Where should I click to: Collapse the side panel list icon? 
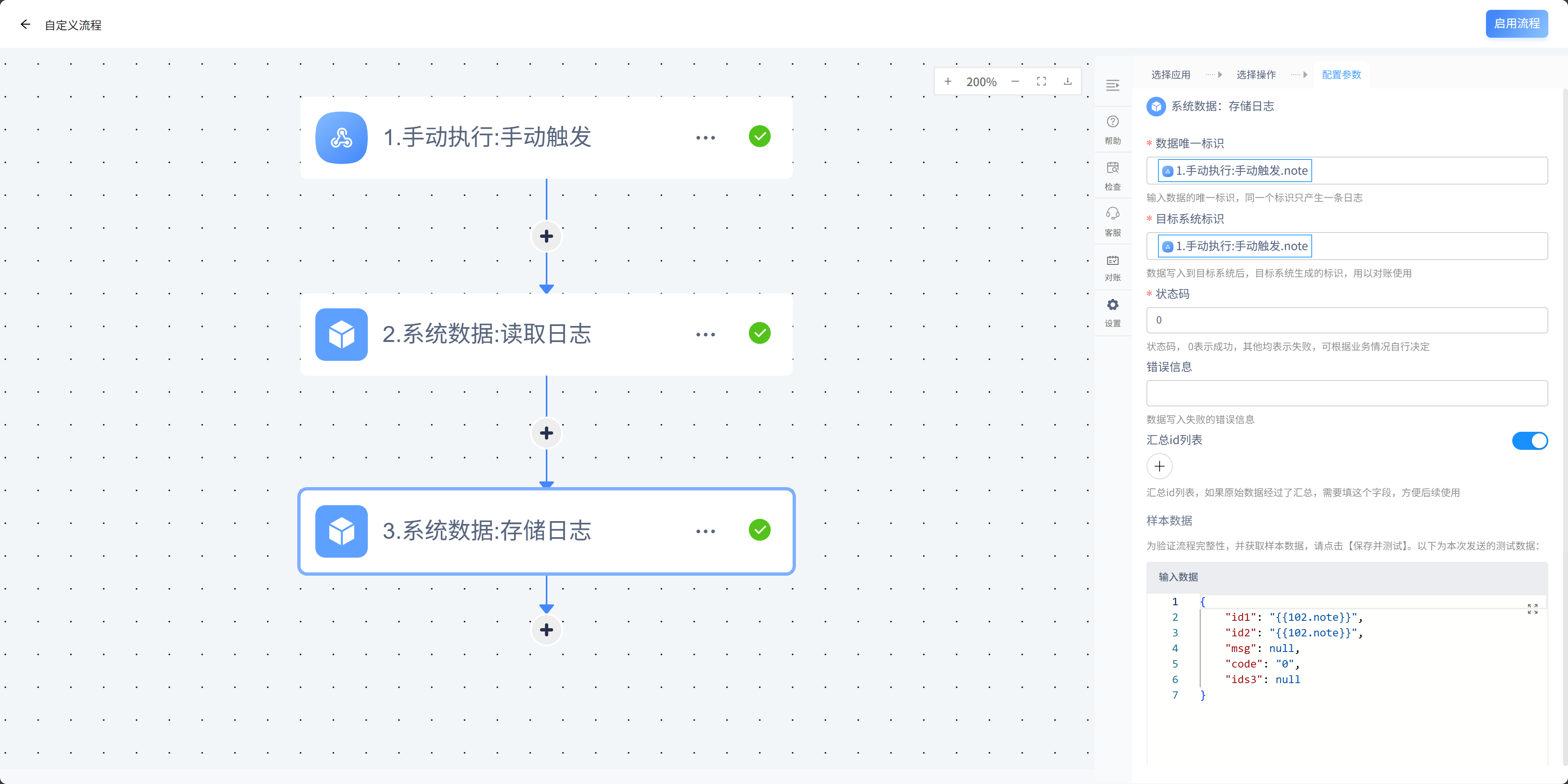tap(1112, 85)
